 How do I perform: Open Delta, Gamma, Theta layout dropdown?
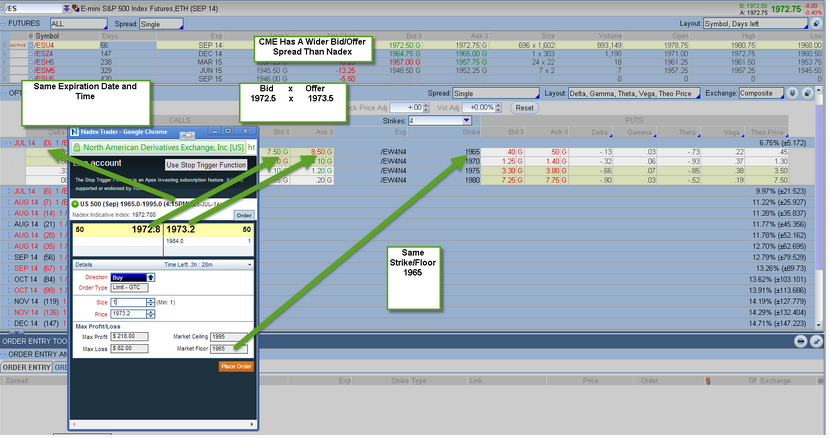coord(633,94)
